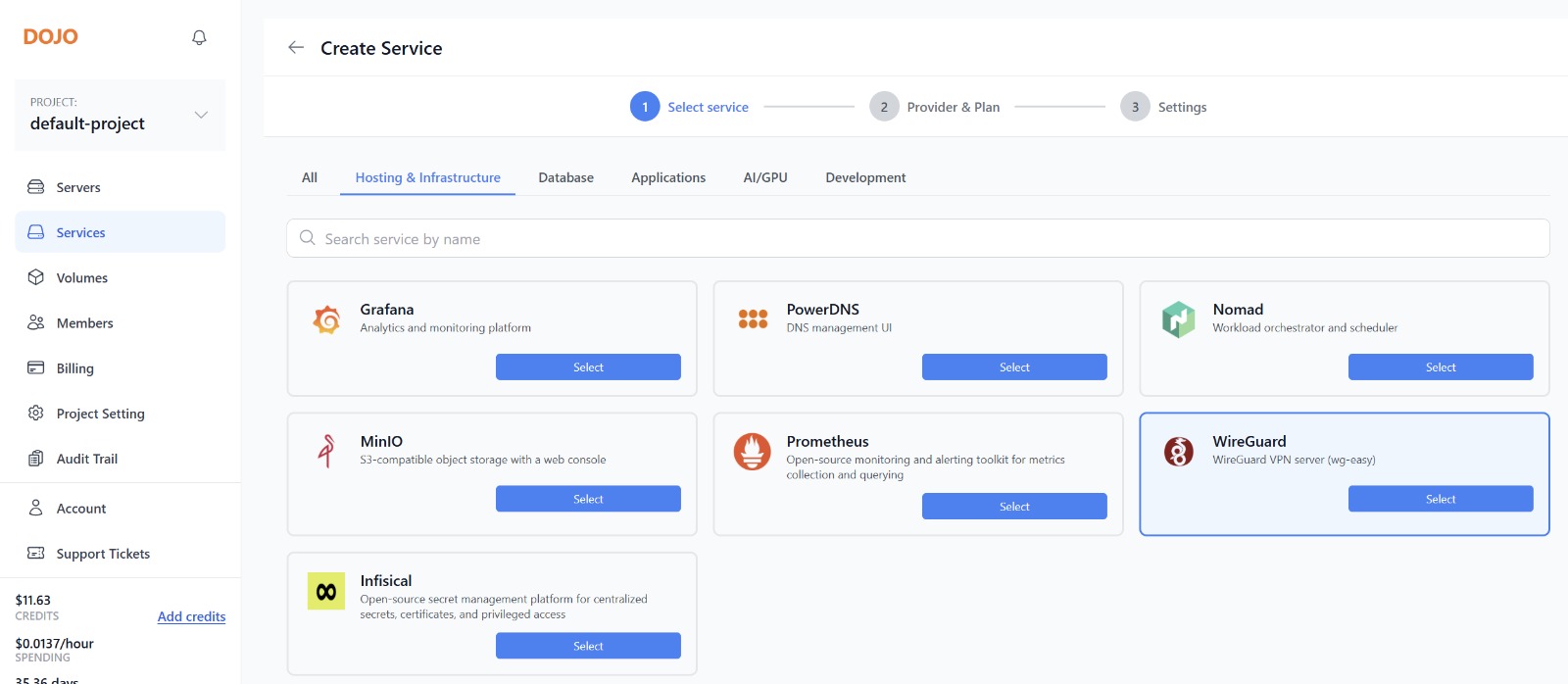Click the Project Setting gear icon
The image size is (1568, 684).
pos(36,413)
